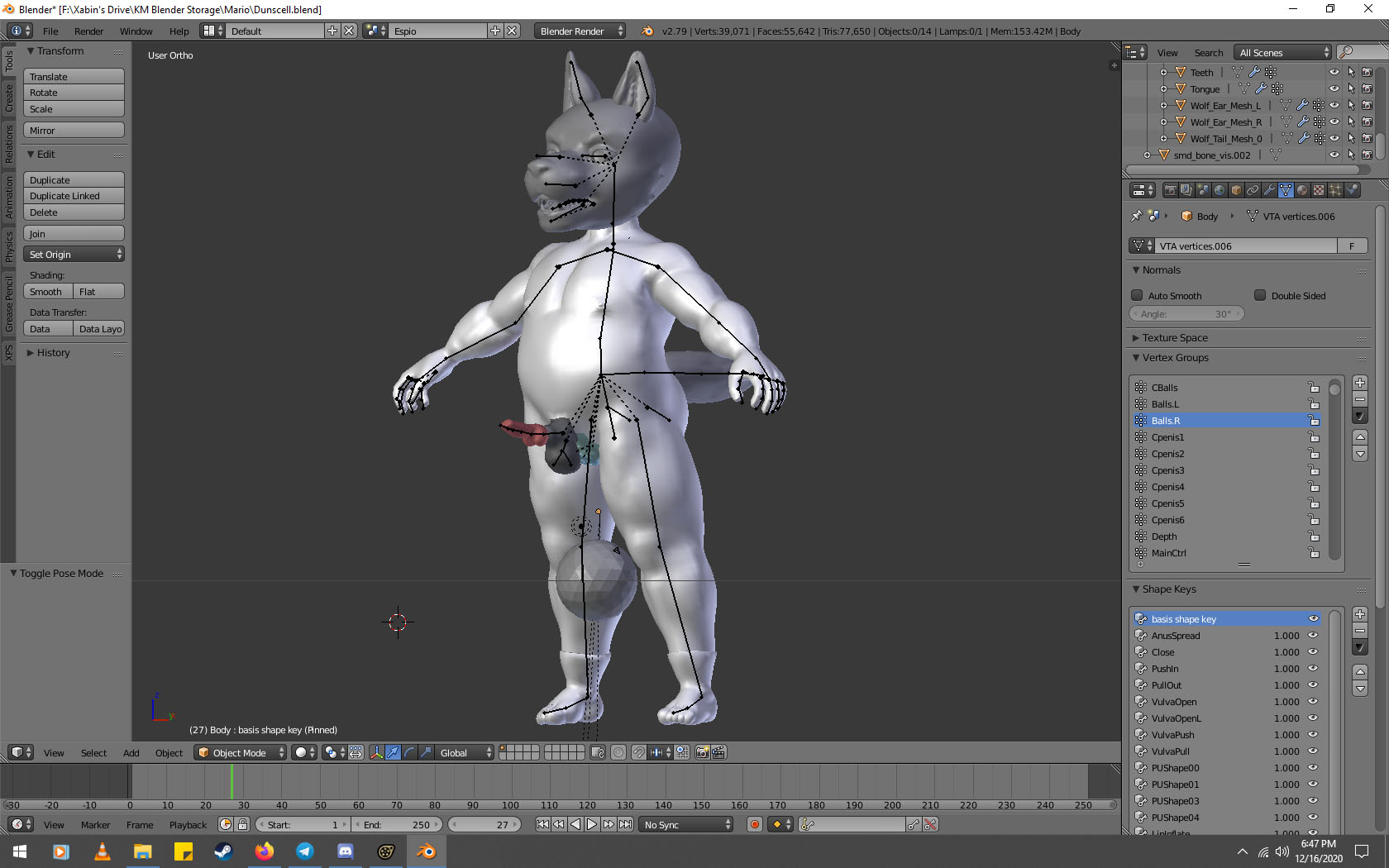Open the Modifiers properties tab wrench icon

coord(1269,190)
